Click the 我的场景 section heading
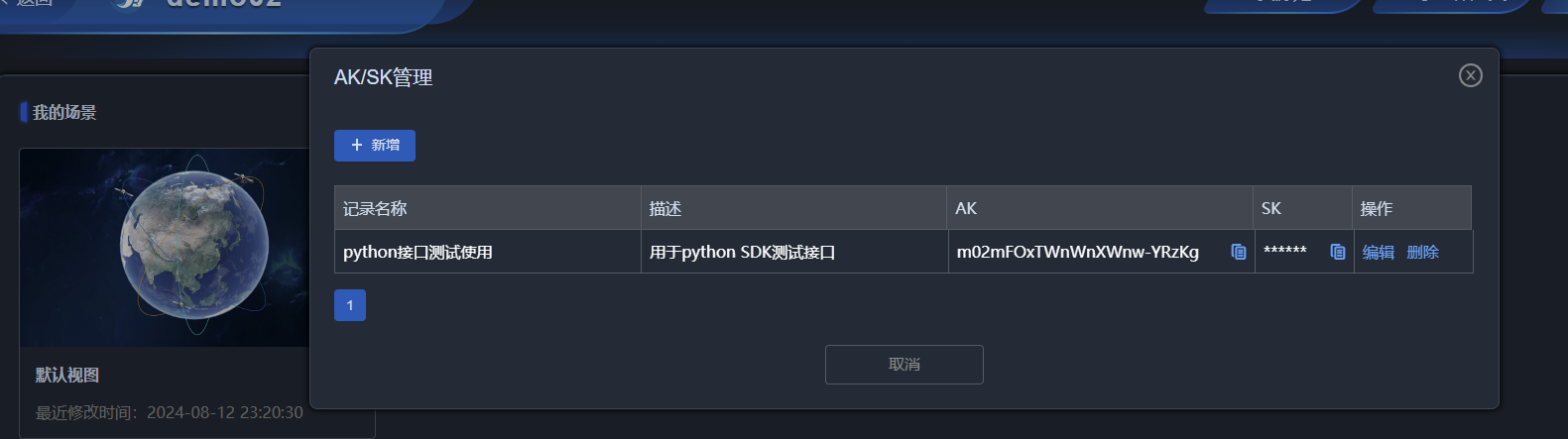The image size is (1568, 439). (x=64, y=112)
